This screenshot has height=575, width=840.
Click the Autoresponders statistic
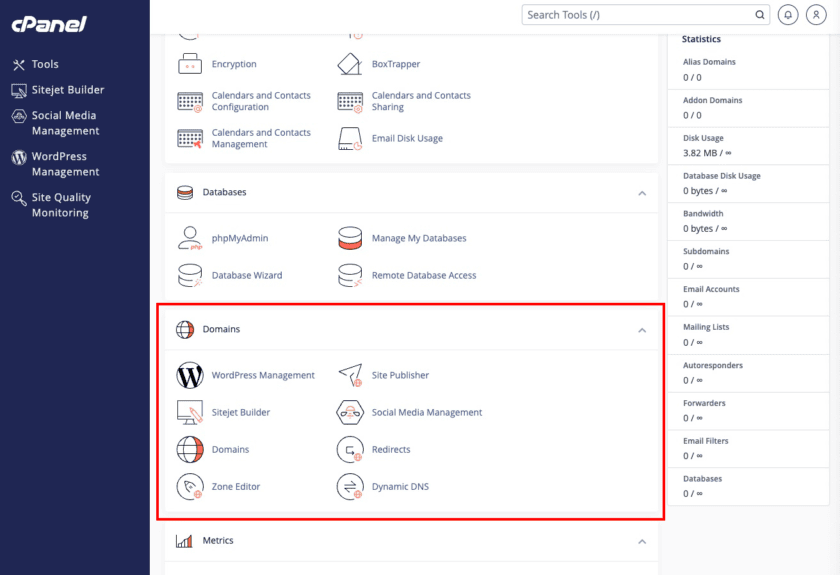[x=748, y=373]
